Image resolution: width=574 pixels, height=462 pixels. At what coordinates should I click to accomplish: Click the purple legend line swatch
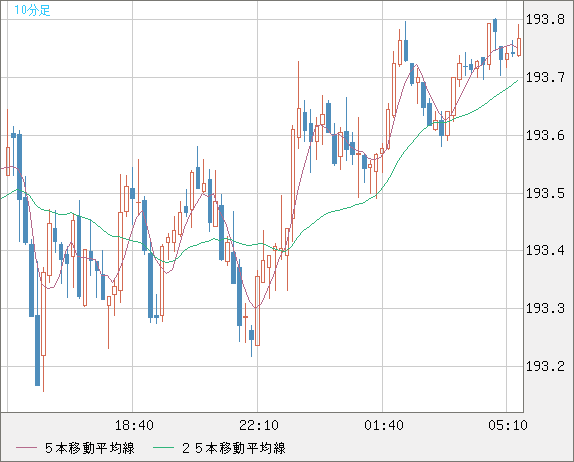tap(26, 448)
